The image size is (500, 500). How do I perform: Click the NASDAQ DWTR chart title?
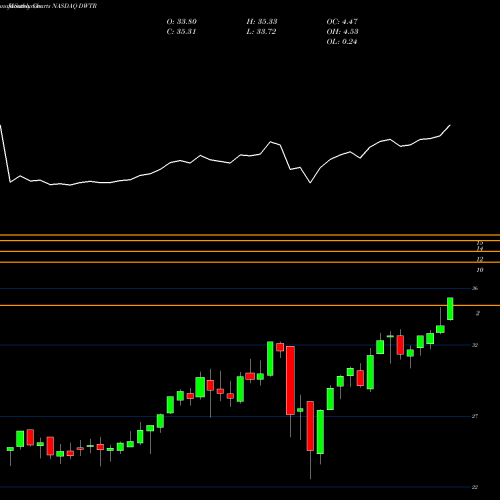pyautogui.click(x=75, y=6)
